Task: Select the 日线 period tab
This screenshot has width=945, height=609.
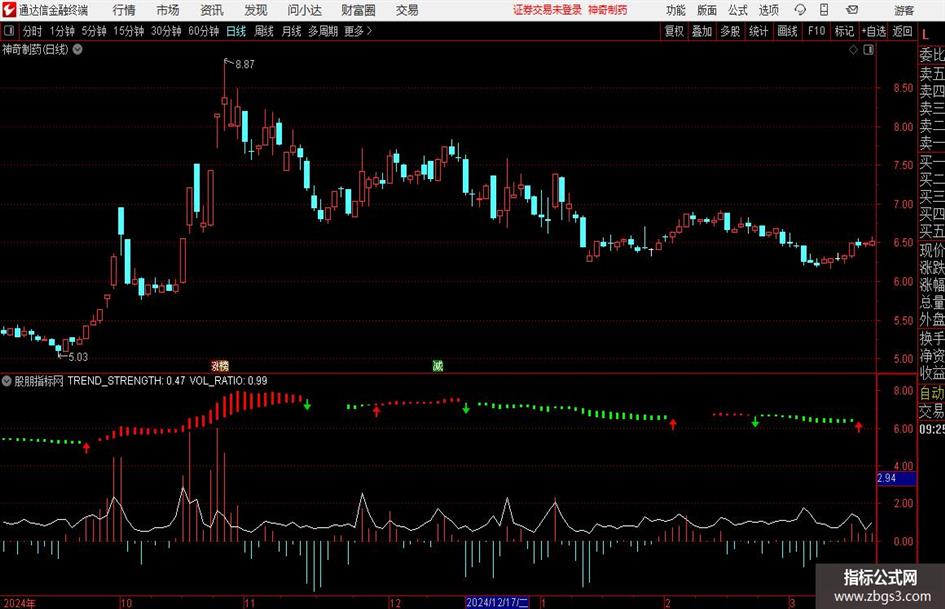Action: [x=236, y=31]
